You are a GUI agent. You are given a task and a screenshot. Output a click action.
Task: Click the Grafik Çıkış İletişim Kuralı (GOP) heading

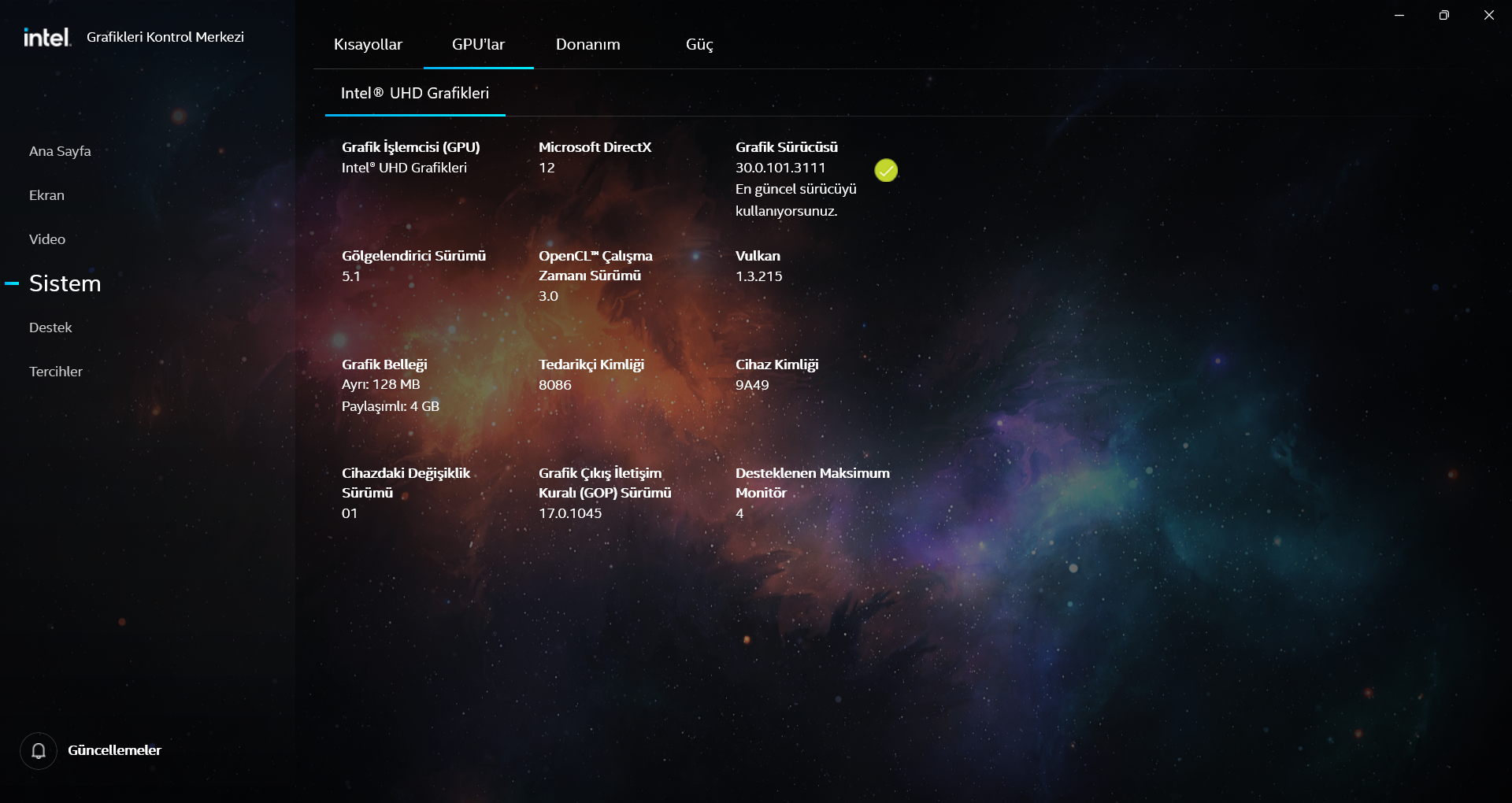(605, 483)
